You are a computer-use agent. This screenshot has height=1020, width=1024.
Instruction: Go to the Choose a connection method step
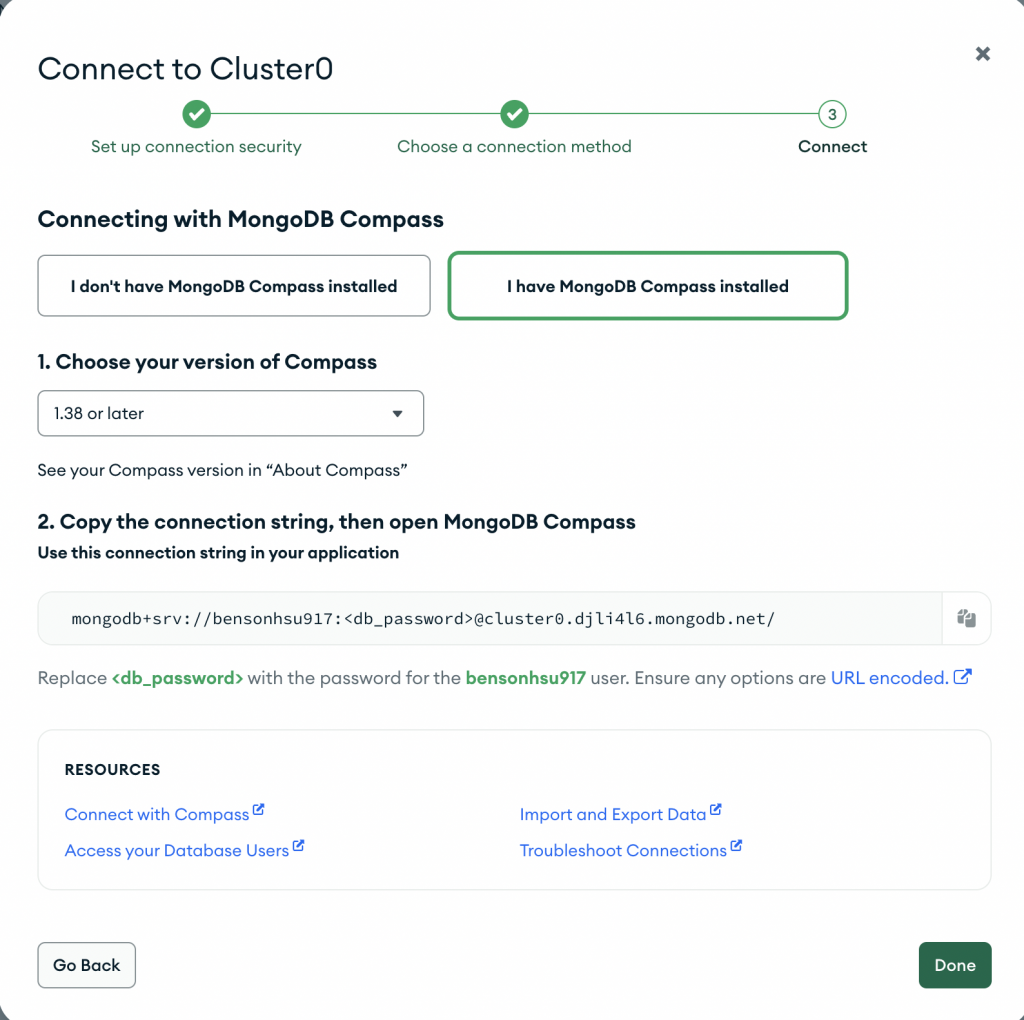click(x=514, y=146)
